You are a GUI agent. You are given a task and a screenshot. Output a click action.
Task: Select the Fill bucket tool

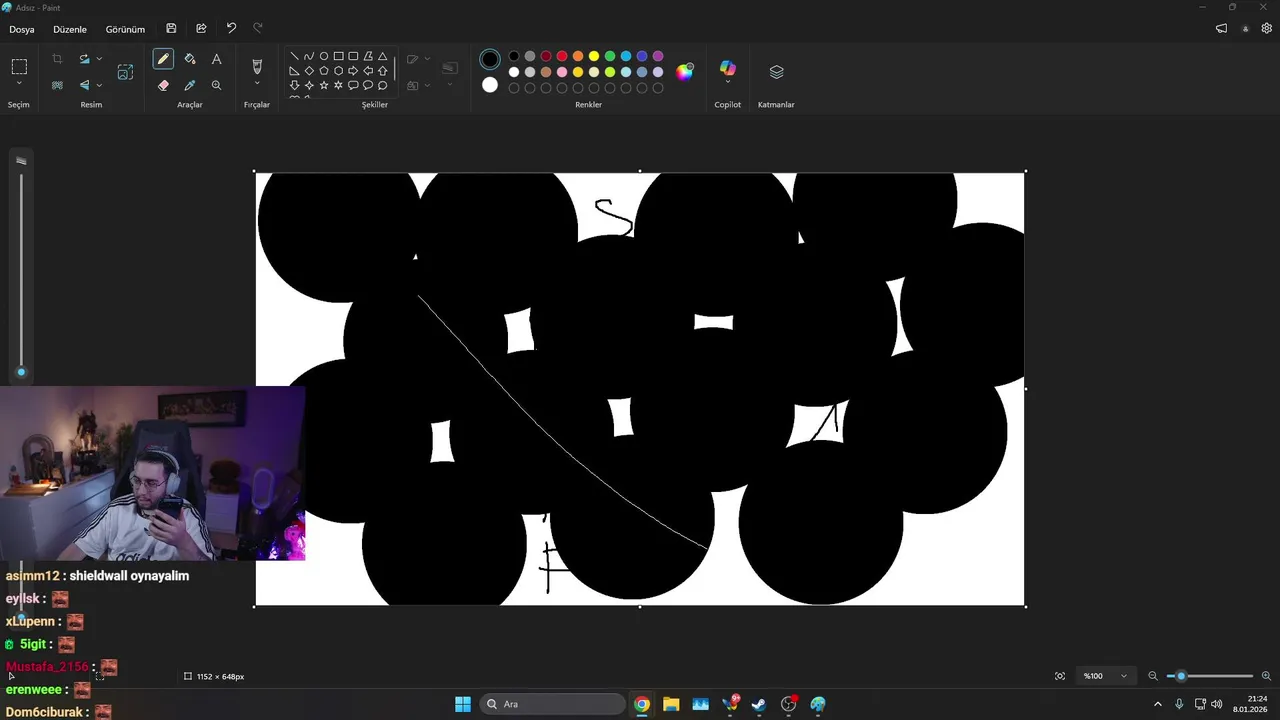pyautogui.click(x=190, y=59)
